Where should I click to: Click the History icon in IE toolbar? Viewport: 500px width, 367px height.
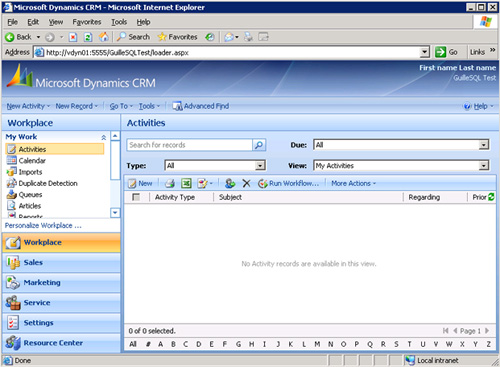point(210,37)
